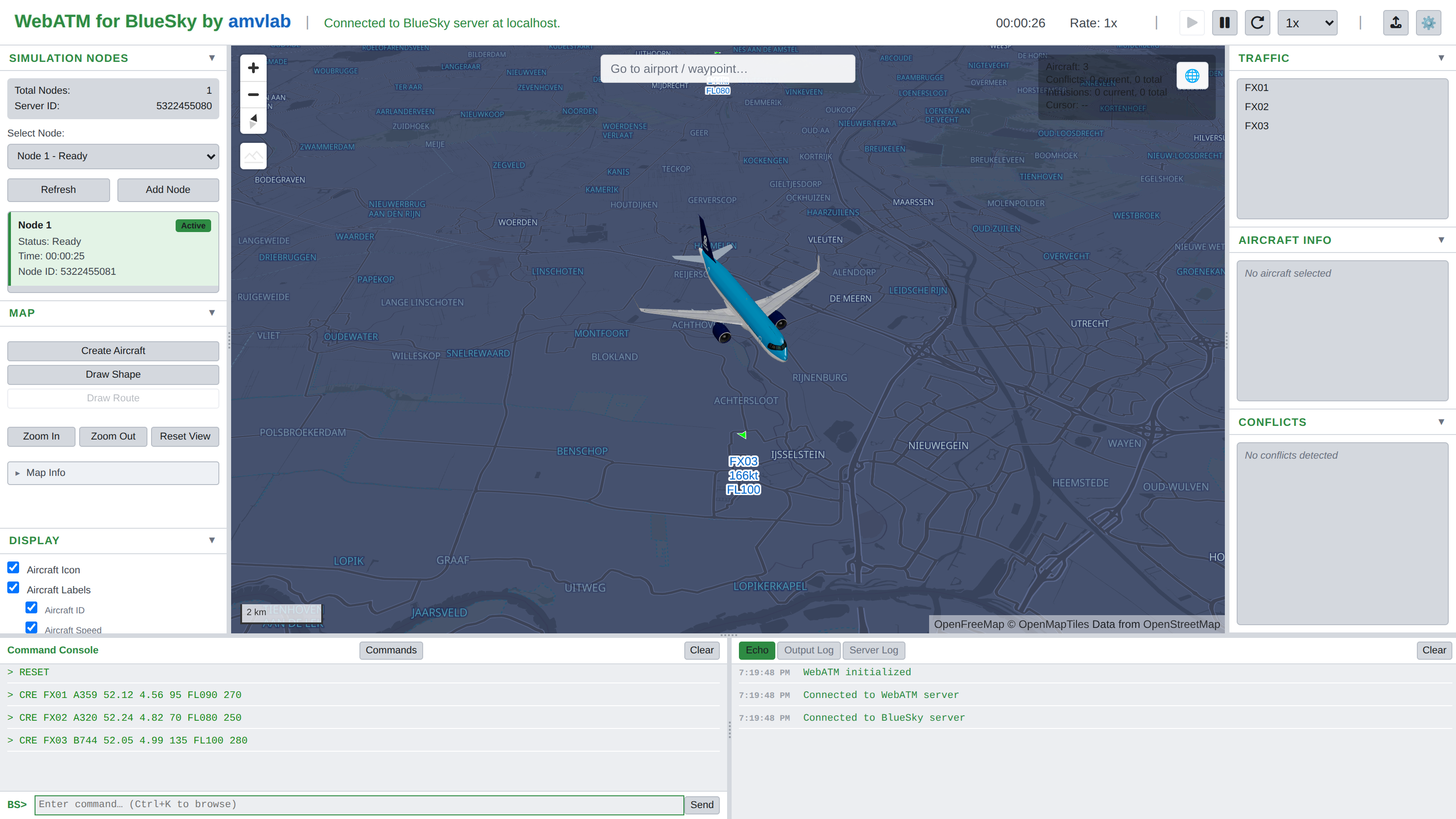The width and height of the screenshot is (1456, 819).
Task: Click the map zoom out minus icon
Action: [253, 94]
